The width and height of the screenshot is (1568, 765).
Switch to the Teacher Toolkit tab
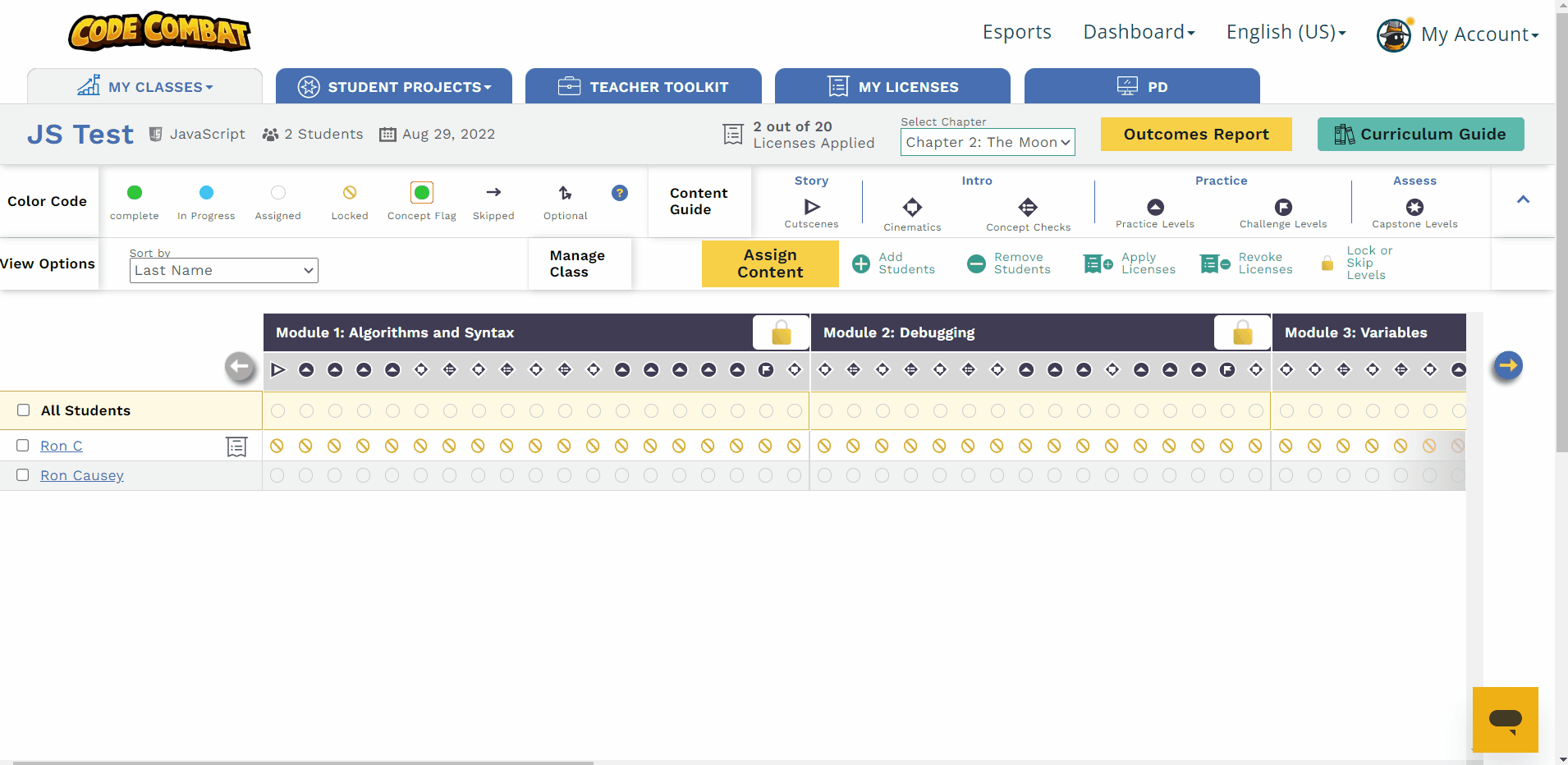pyautogui.click(x=643, y=87)
